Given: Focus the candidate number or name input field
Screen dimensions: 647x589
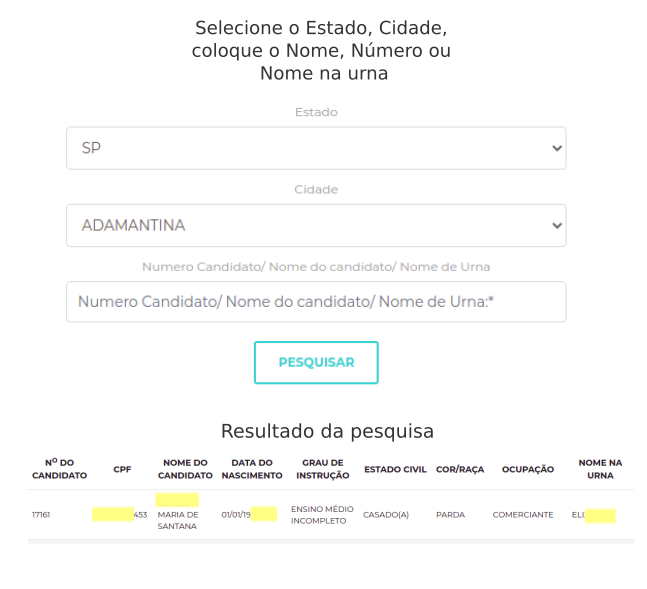Looking at the screenshot, I should tap(315, 301).
